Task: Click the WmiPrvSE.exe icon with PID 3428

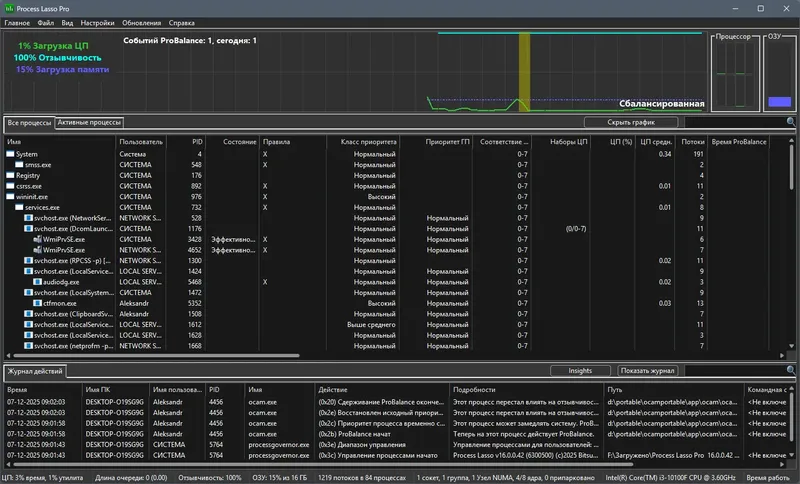Action: (x=36, y=240)
